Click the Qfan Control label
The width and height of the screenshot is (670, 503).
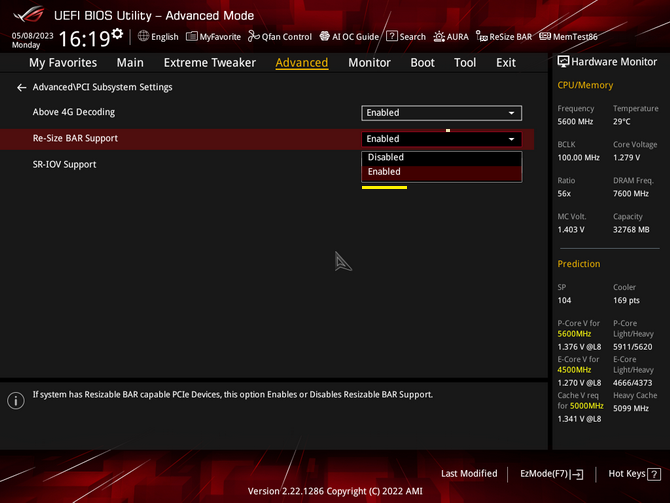pyautogui.click(x=287, y=37)
